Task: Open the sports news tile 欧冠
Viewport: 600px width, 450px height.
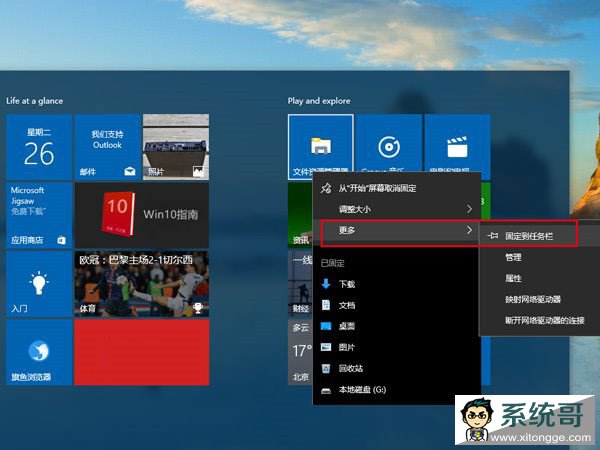Action: [142, 284]
